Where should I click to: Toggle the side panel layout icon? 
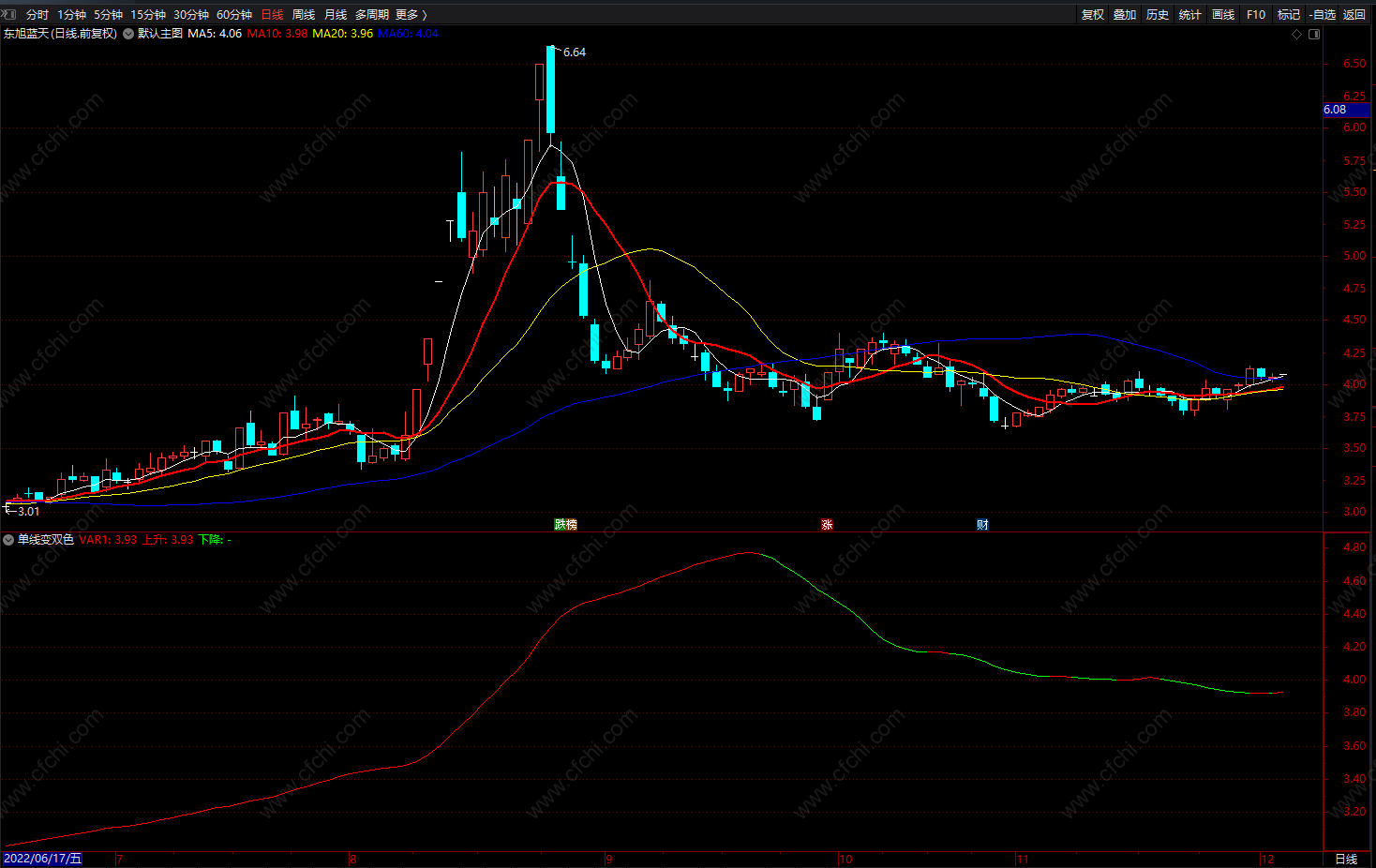point(1314,34)
